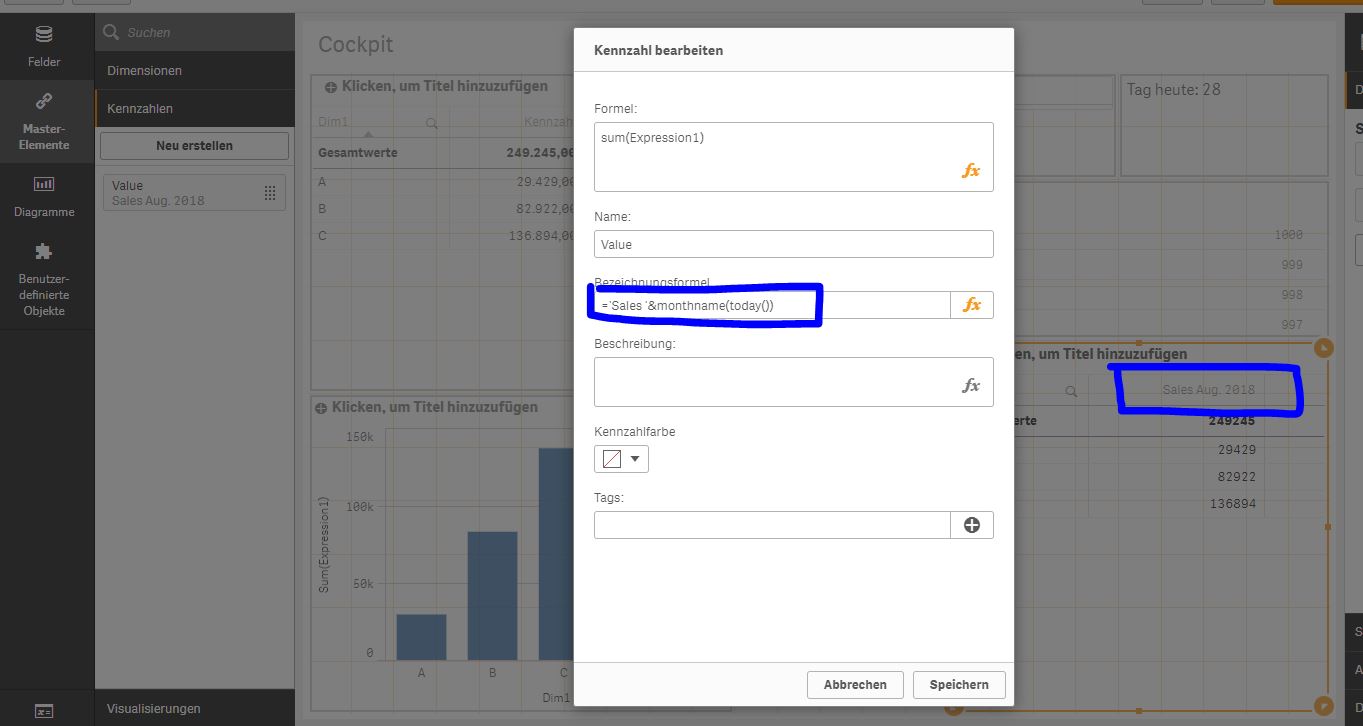1363x726 pixels.
Task: Click the bar for A in the chart
Action: [421, 637]
